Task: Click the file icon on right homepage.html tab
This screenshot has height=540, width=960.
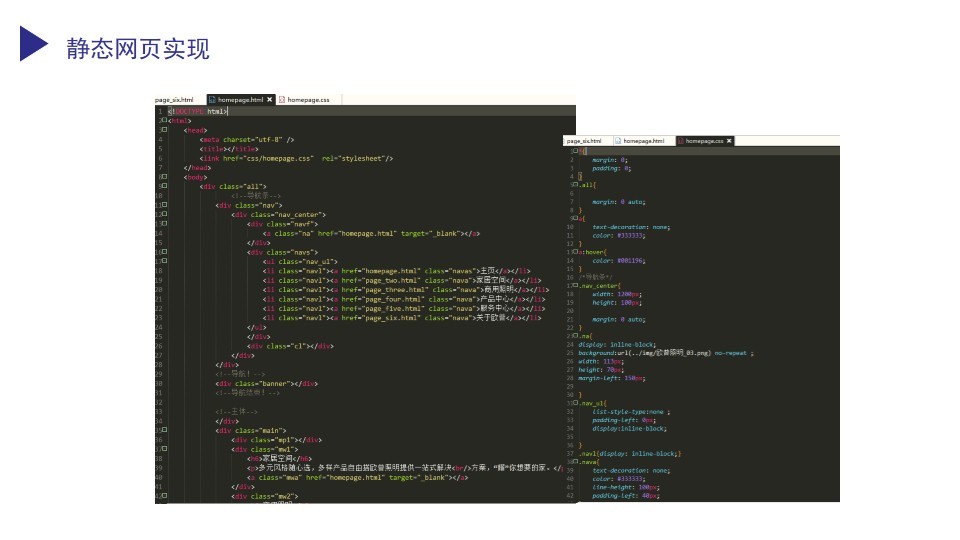Action: [618, 141]
